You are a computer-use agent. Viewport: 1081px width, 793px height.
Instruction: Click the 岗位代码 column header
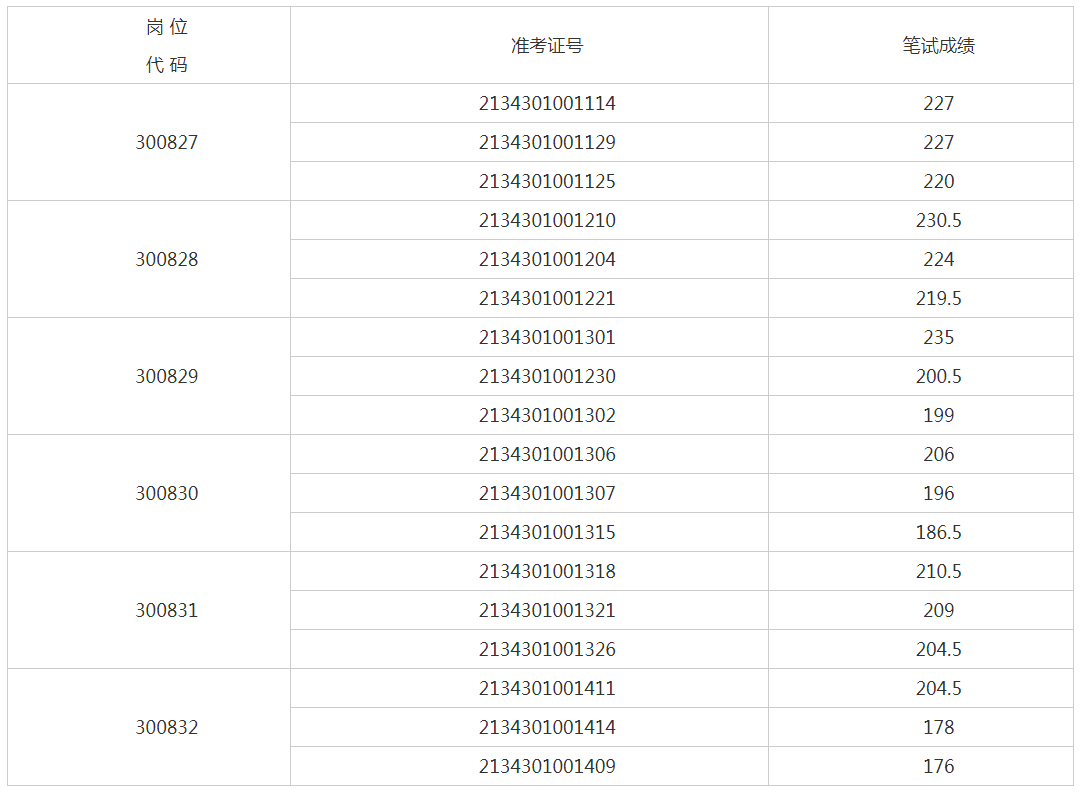tap(167, 46)
